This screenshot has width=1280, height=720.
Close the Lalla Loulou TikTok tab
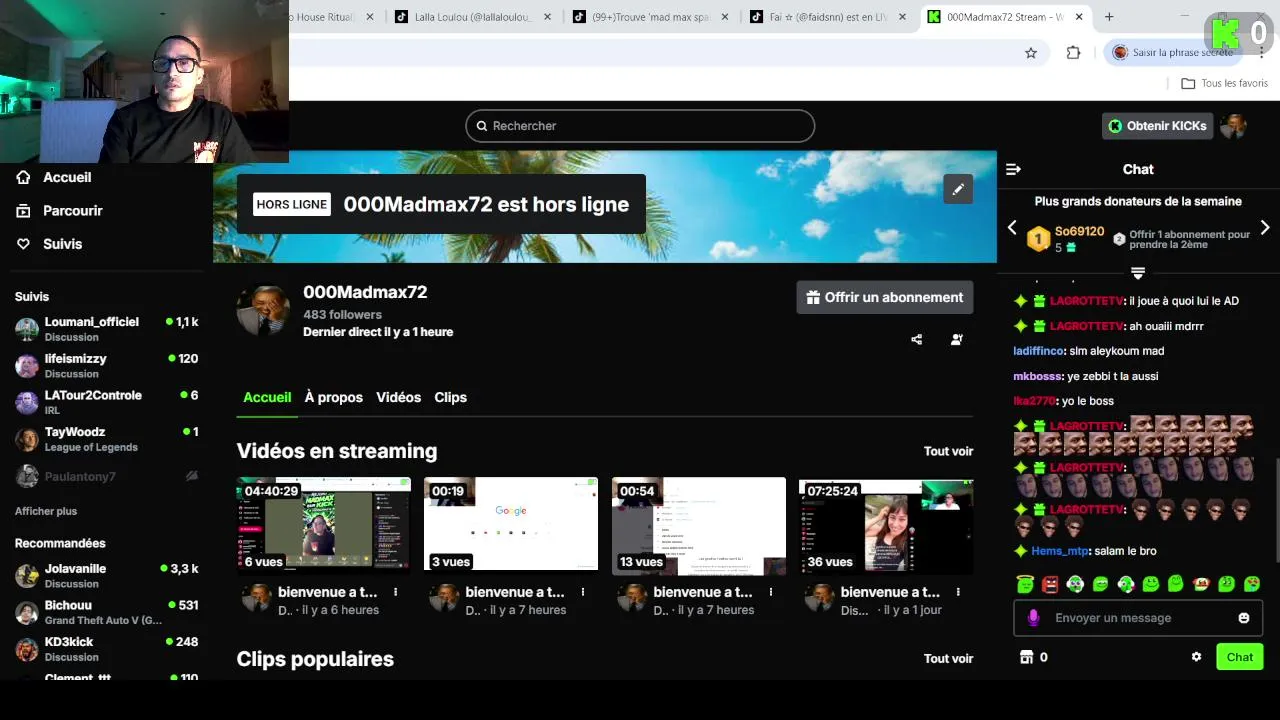click(x=547, y=17)
